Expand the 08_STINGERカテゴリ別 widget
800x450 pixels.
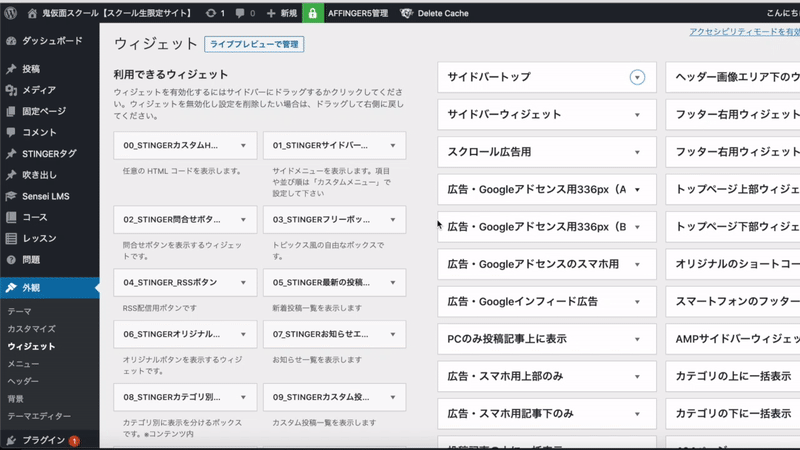pyautogui.click(x=243, y=397)
